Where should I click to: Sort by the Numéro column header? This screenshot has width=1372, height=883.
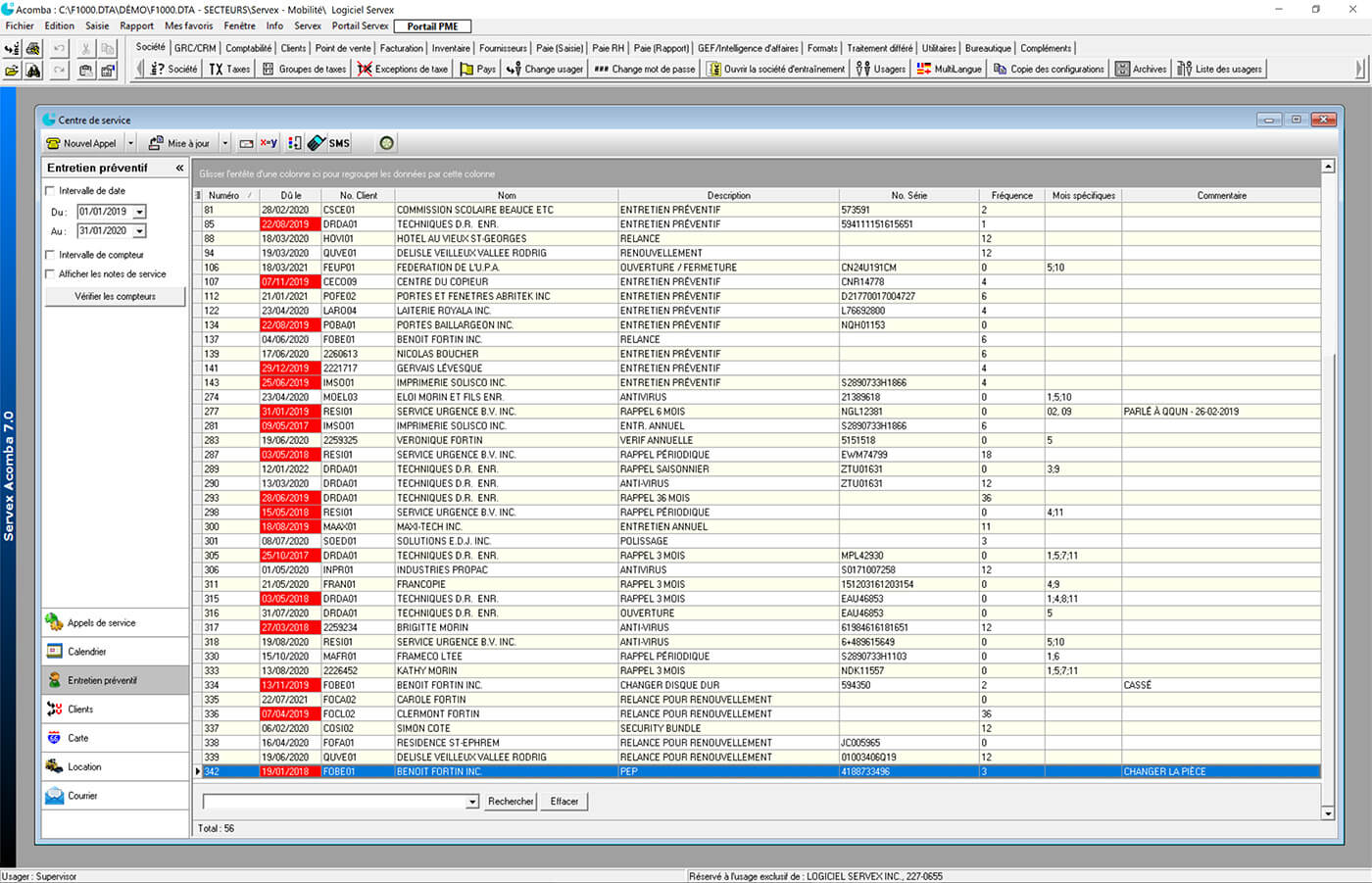[x=224, y=195]
